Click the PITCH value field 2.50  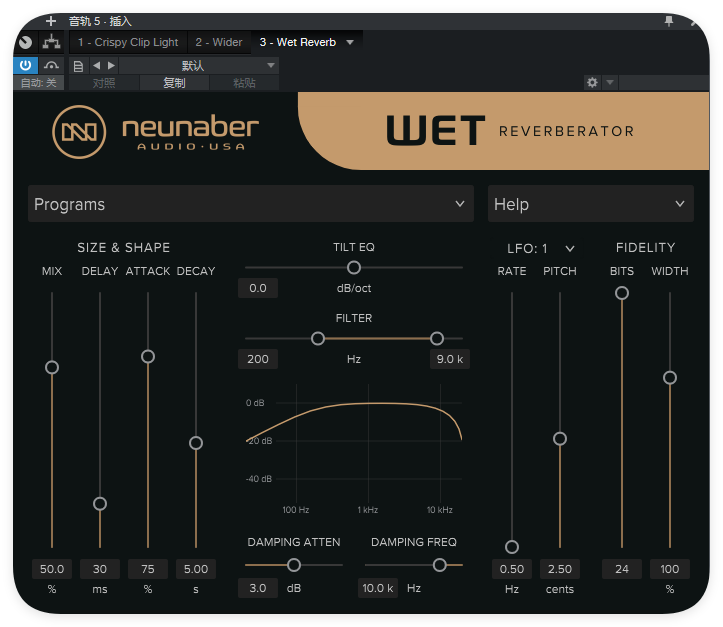(560, 569)
